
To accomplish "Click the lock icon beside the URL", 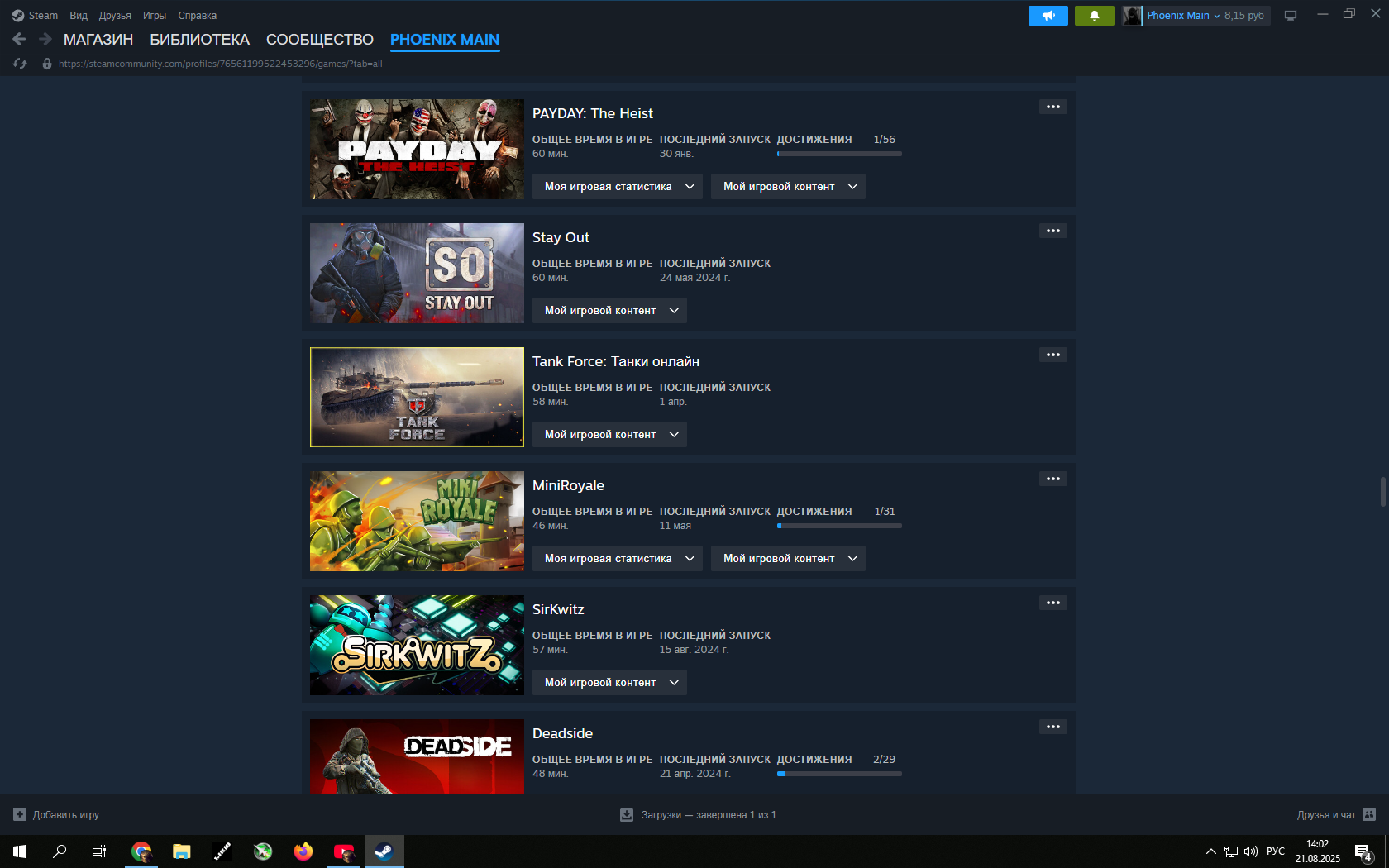I will [47, 64].
